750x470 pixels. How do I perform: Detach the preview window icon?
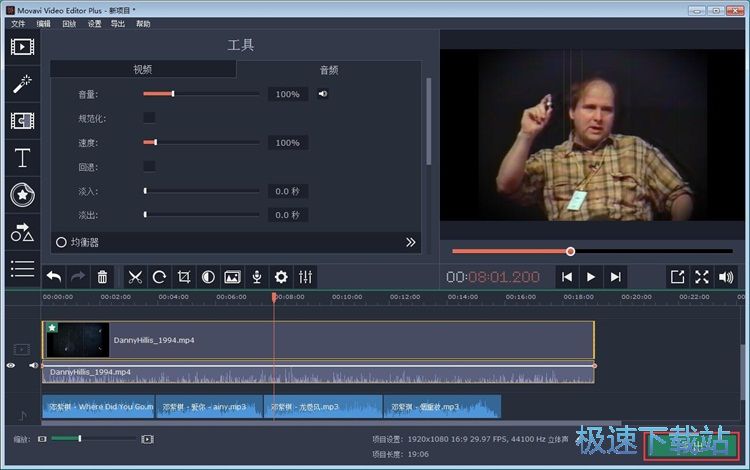(677, 277)
